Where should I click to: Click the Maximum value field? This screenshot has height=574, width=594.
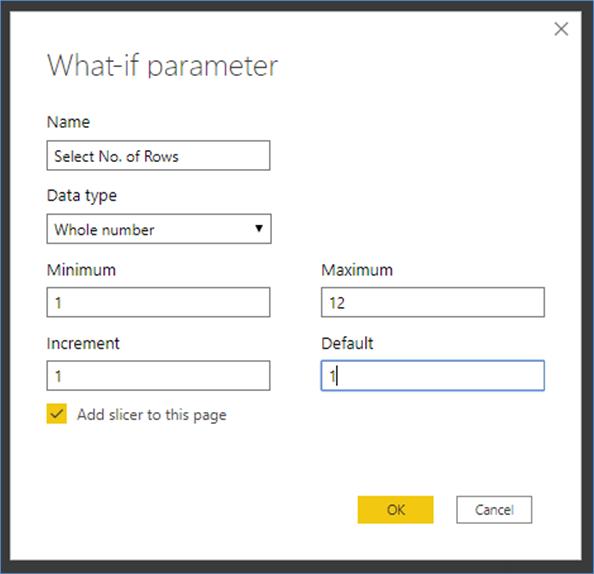(433, 302)
